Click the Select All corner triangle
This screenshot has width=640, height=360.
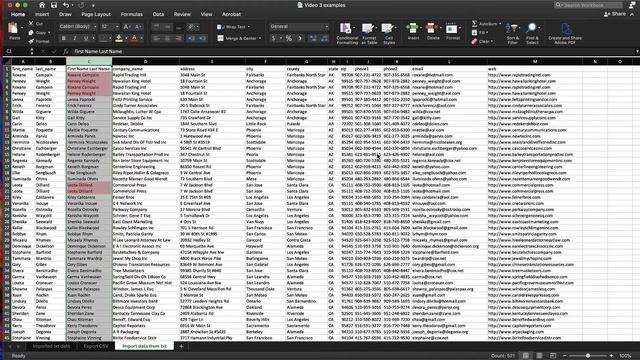[7, 61]
